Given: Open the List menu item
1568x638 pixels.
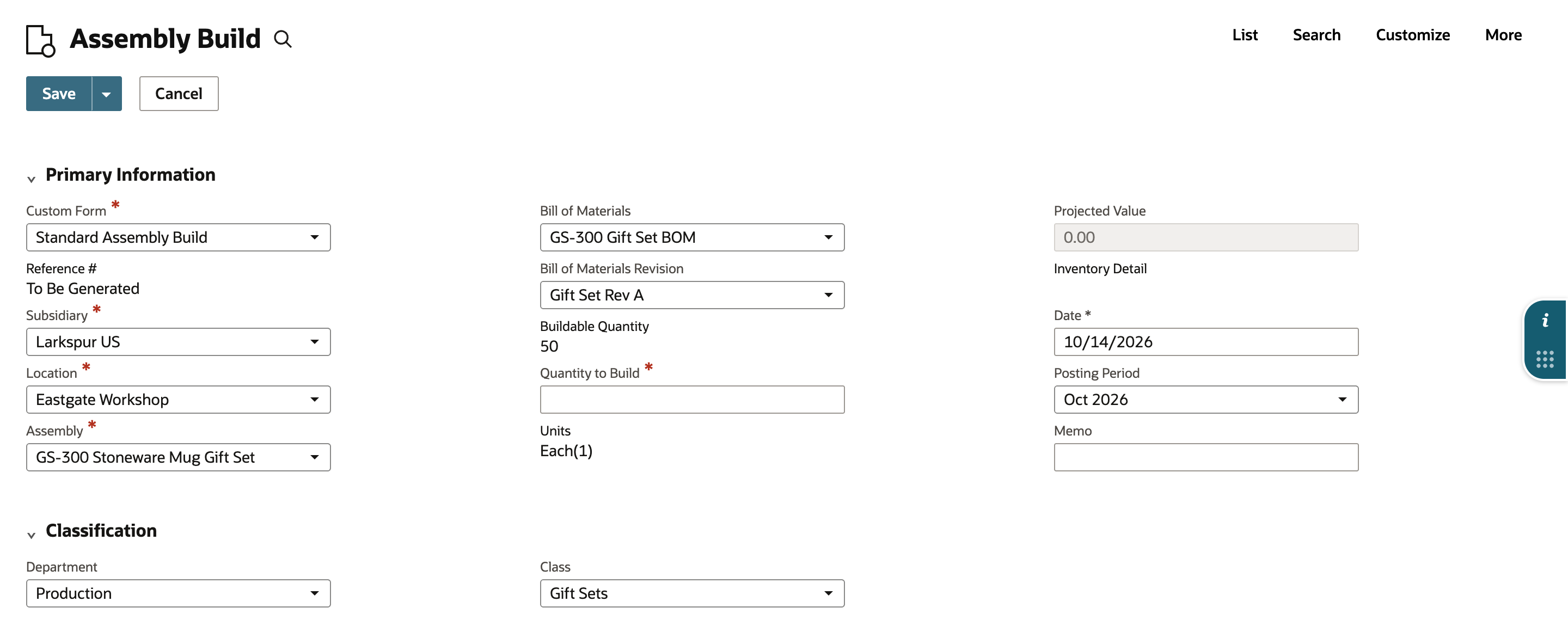Looking at the screenshot, I should click(1245, 35).
